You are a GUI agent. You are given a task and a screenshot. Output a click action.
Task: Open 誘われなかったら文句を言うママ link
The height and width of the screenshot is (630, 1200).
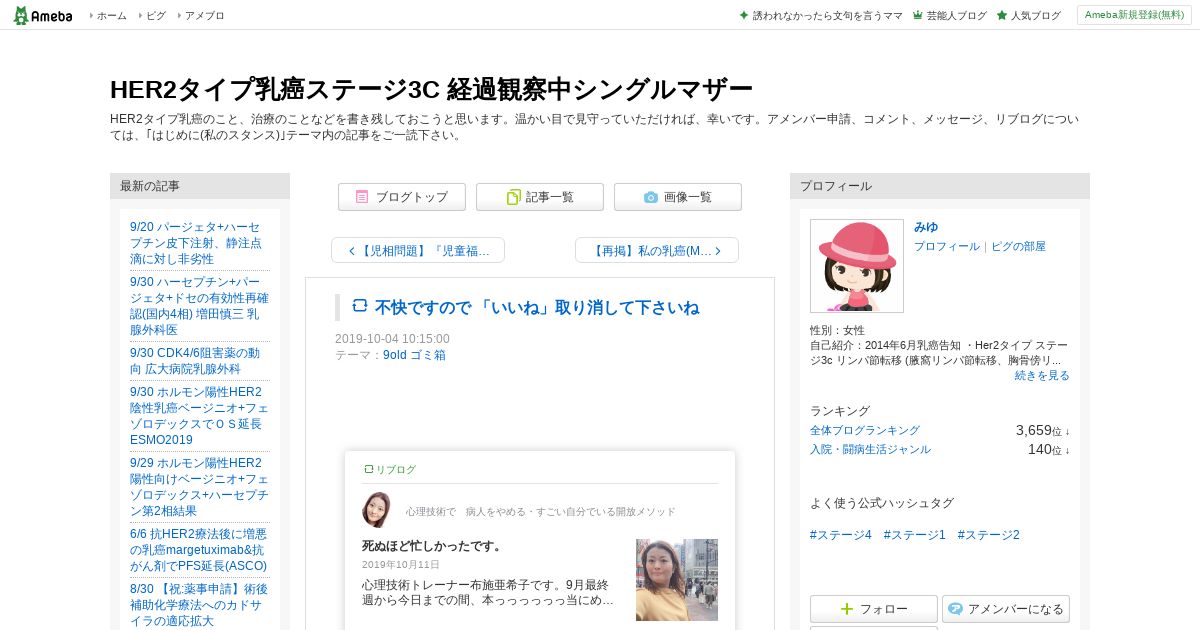[827, 15]
